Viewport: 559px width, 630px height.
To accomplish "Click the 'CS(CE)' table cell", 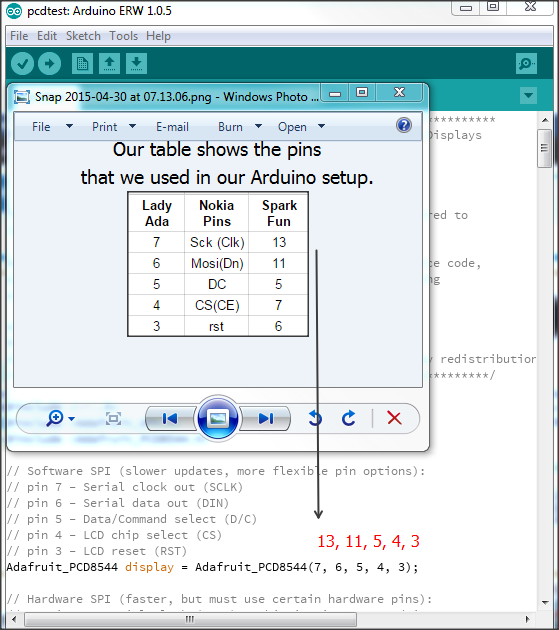I will 217,305.
